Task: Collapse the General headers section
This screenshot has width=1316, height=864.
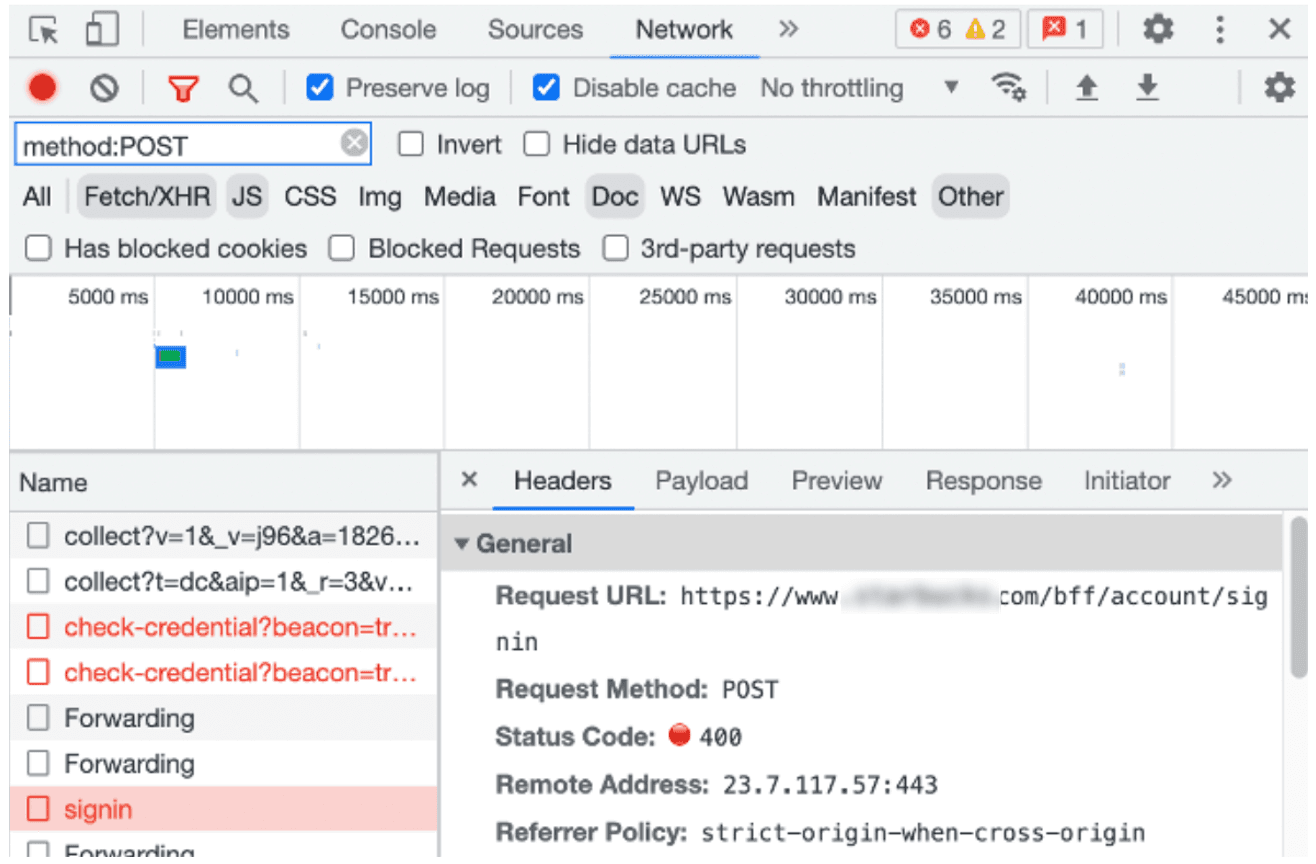Action: coord(463,543)
